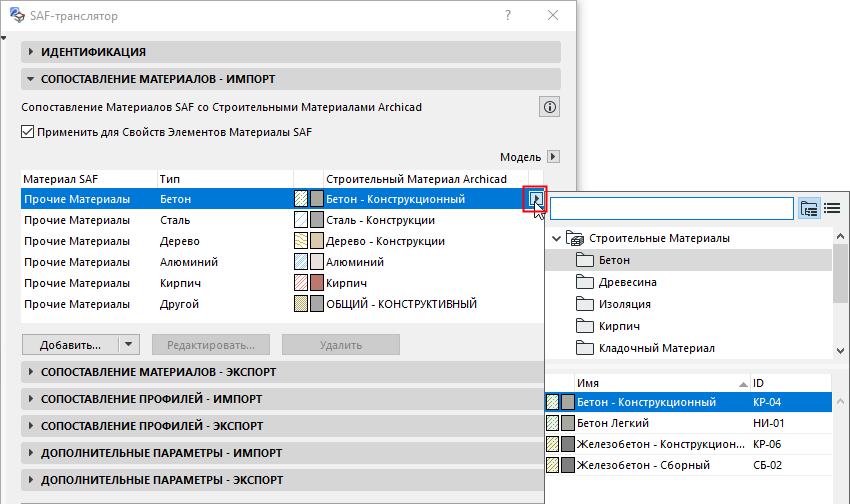This screenshot has width=850, height=504.
Task: Click Бетон - Конструкционный in mapping table
Action: pos(395,199)
